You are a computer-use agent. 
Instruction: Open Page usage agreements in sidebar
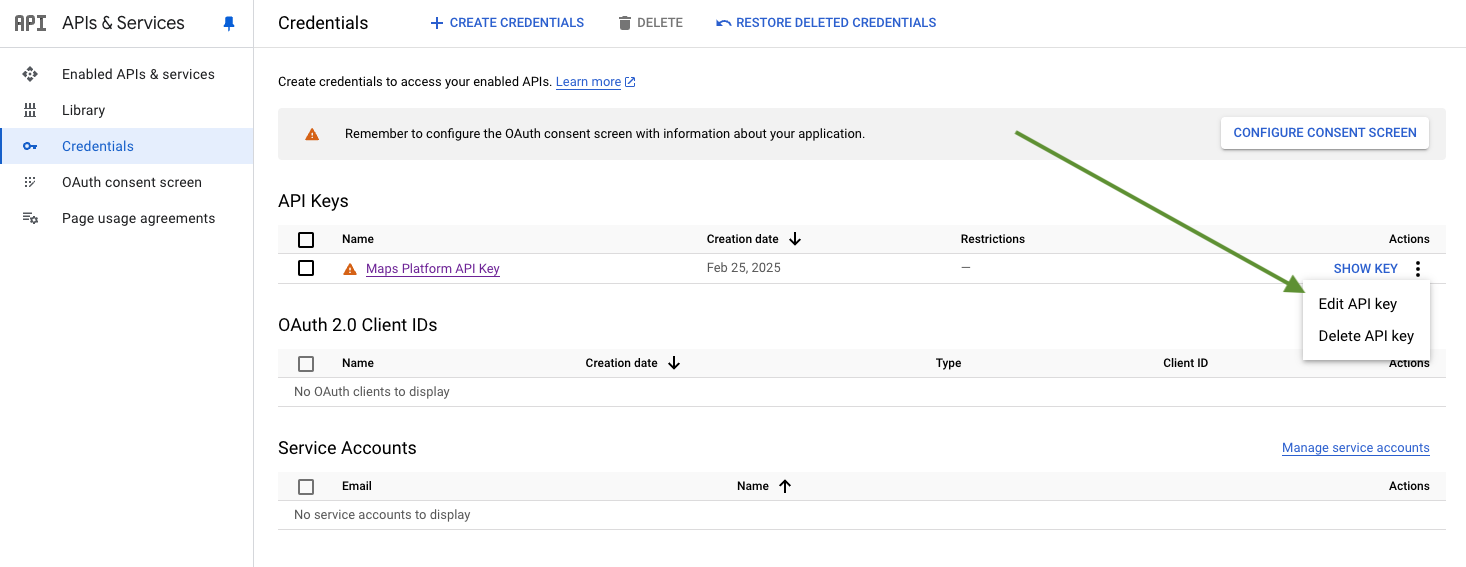(126, 218)
